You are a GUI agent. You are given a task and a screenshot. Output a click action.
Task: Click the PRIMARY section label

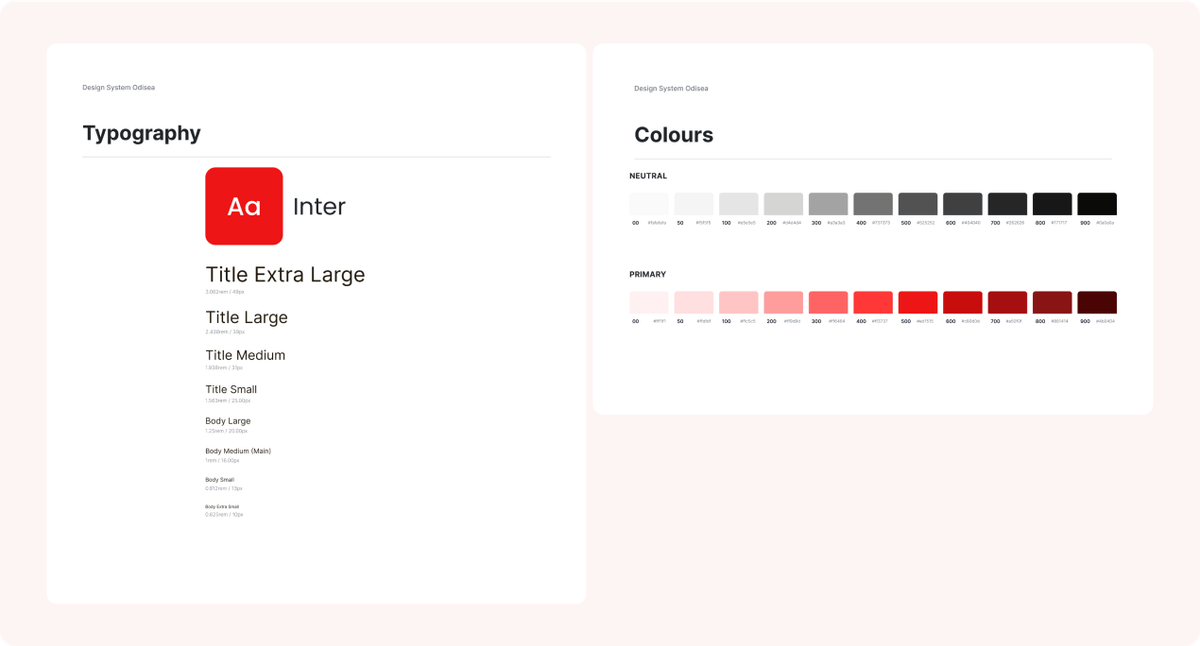[x=647, y=274]
